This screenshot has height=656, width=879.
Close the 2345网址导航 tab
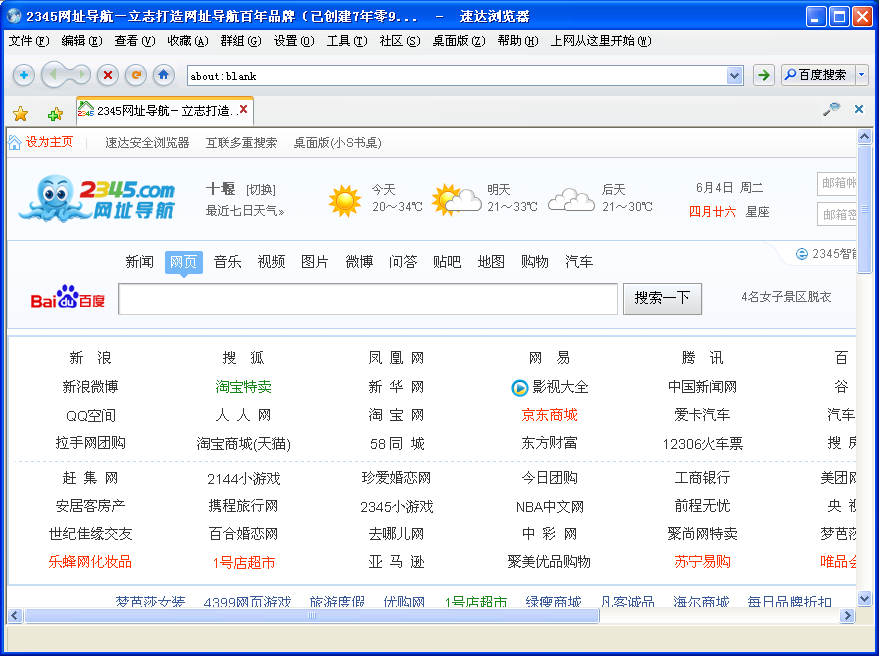pos(243,110)
